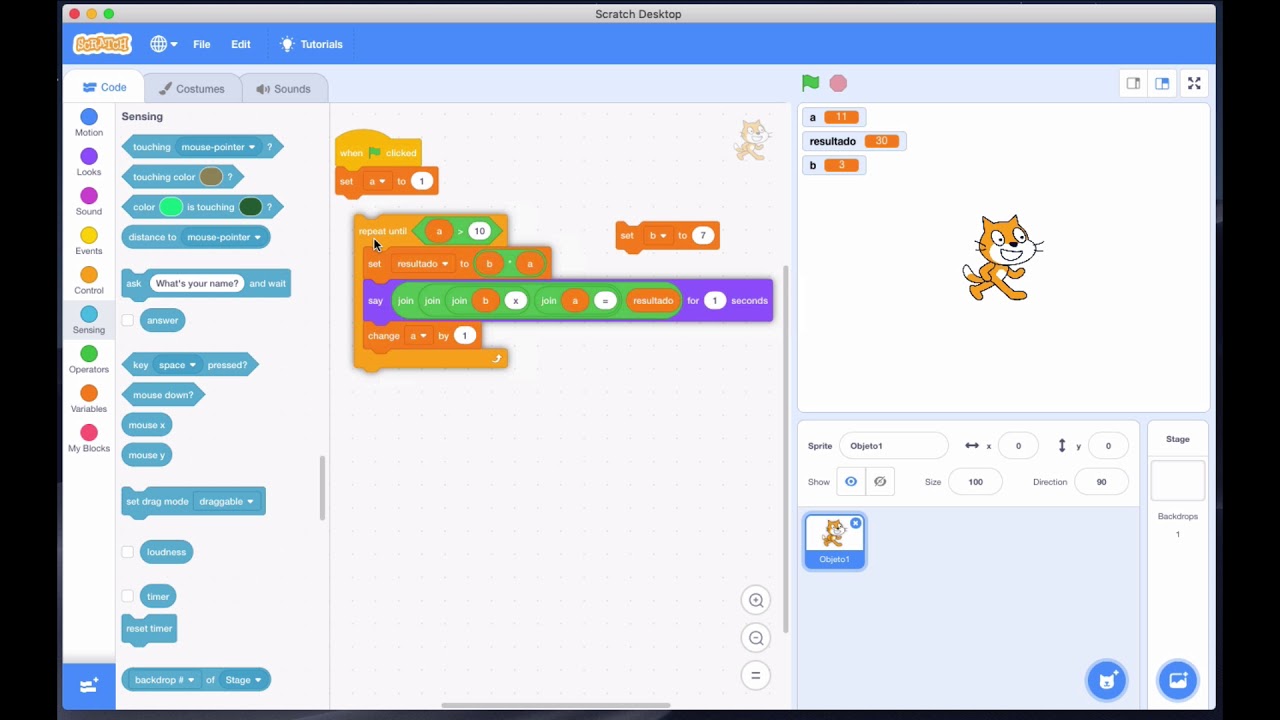Image resolution: width=1280 pixels, height=720 pixels.
Task: Open variable dropdown in change a by 1
Action: [x=418, y=336]
